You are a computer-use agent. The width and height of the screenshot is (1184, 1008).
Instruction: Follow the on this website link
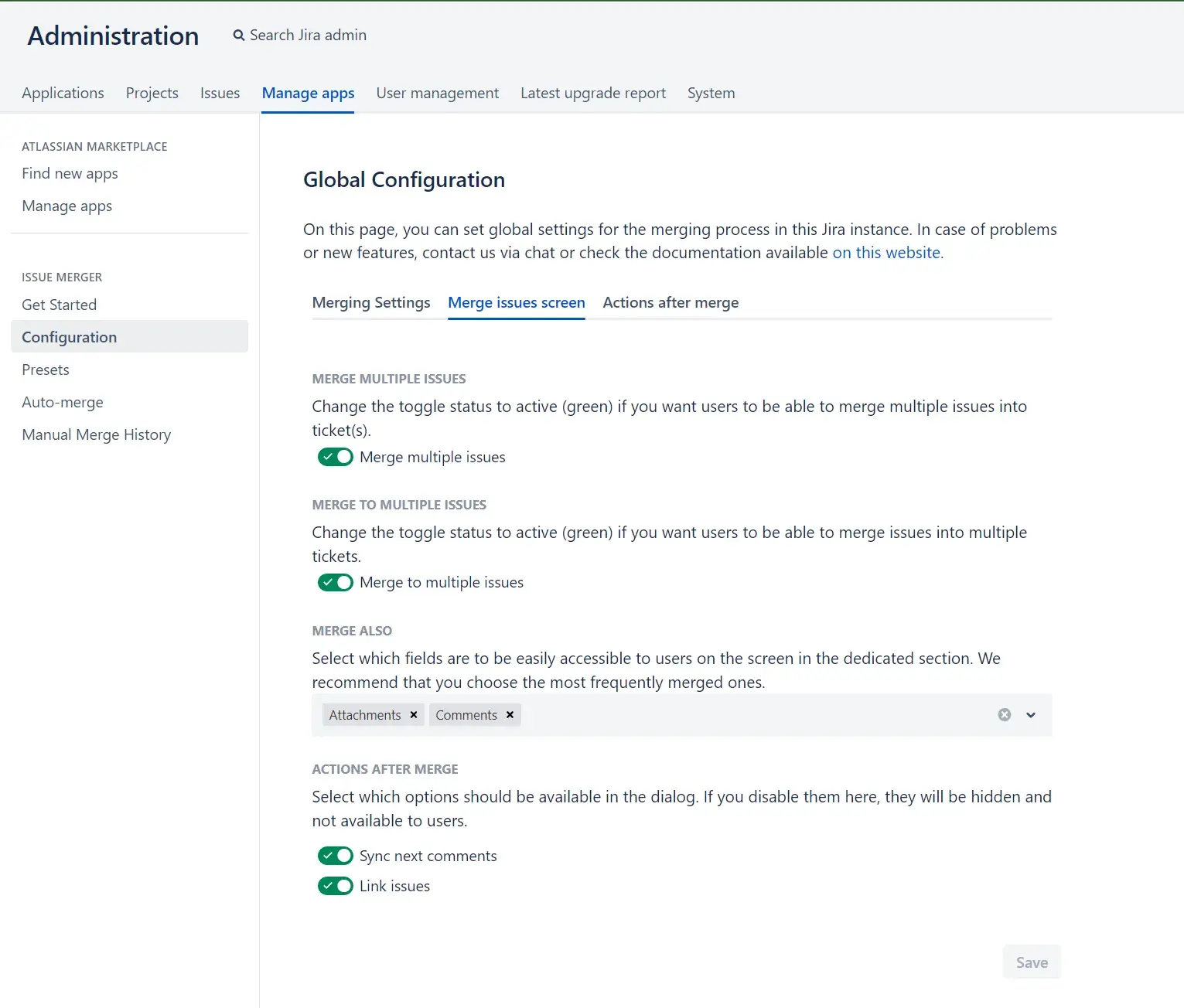point(885,252)
